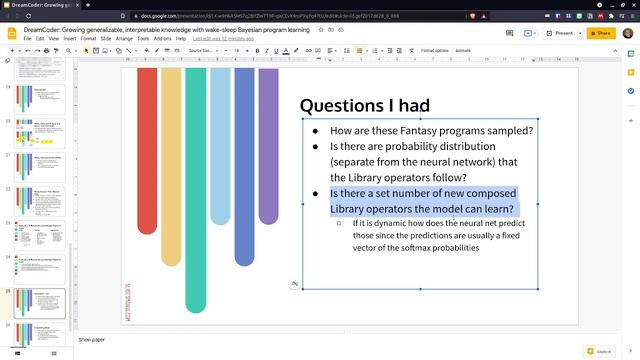Open the Google Keep side panel icon
The image size is (640, 360).
pos(631,72)
